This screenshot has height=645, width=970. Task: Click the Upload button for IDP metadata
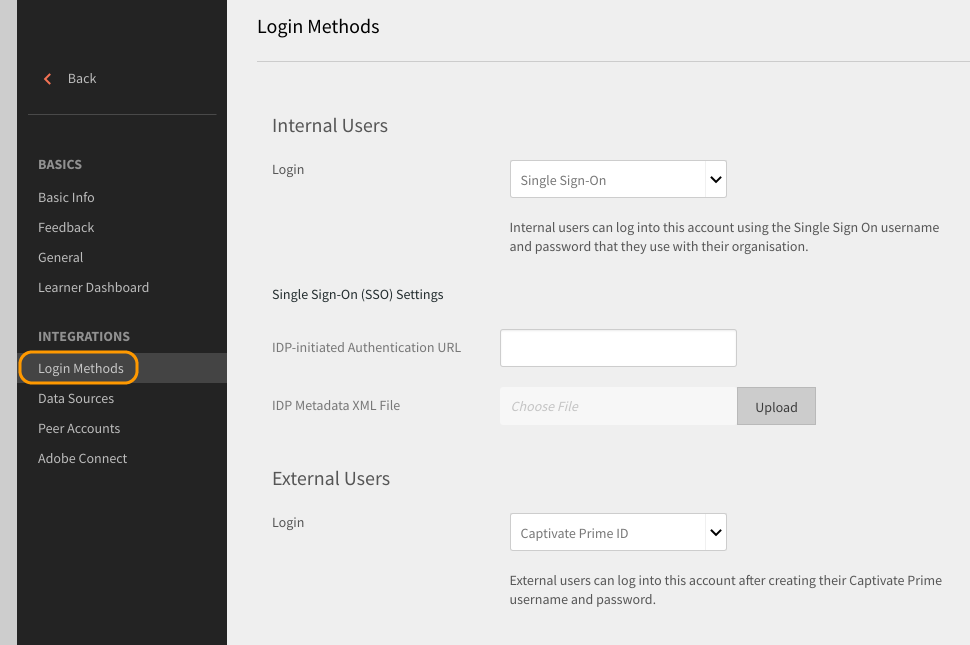click(776, 406)
